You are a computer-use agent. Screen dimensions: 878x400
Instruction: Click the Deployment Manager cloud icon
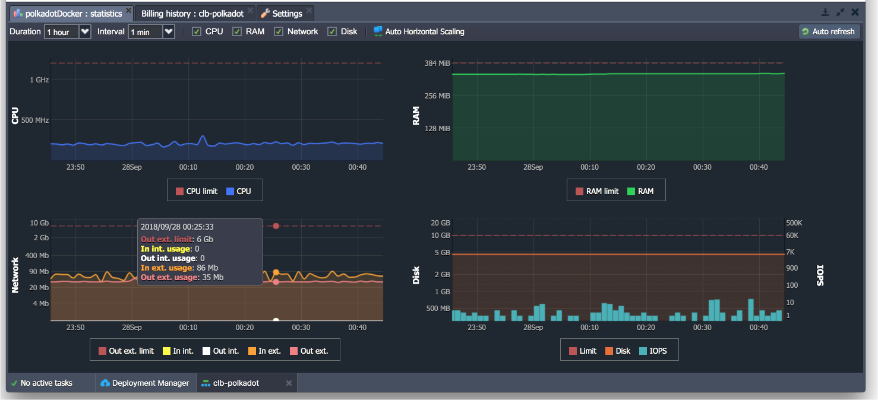(x=104, y=383)
